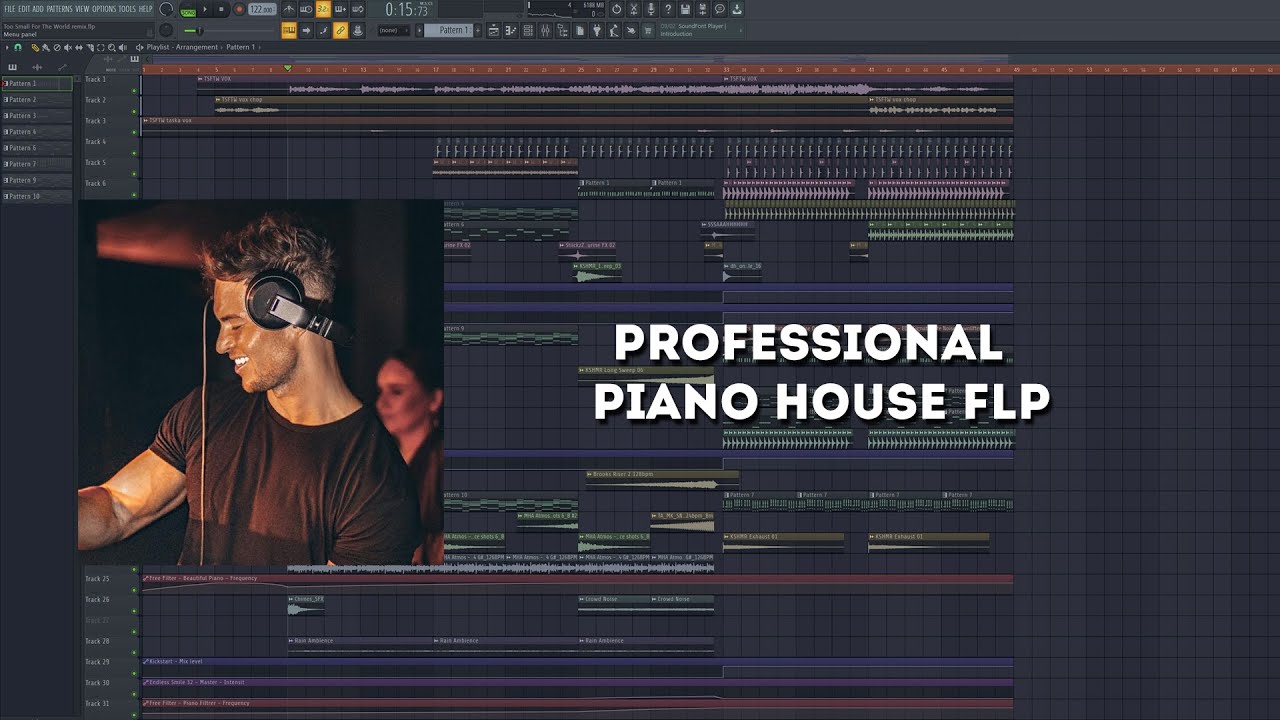Toggle the 3-2-1 countdown before recording
Image resolution: width=1280 pixels, height=720 pixels.
coord(323,9)
